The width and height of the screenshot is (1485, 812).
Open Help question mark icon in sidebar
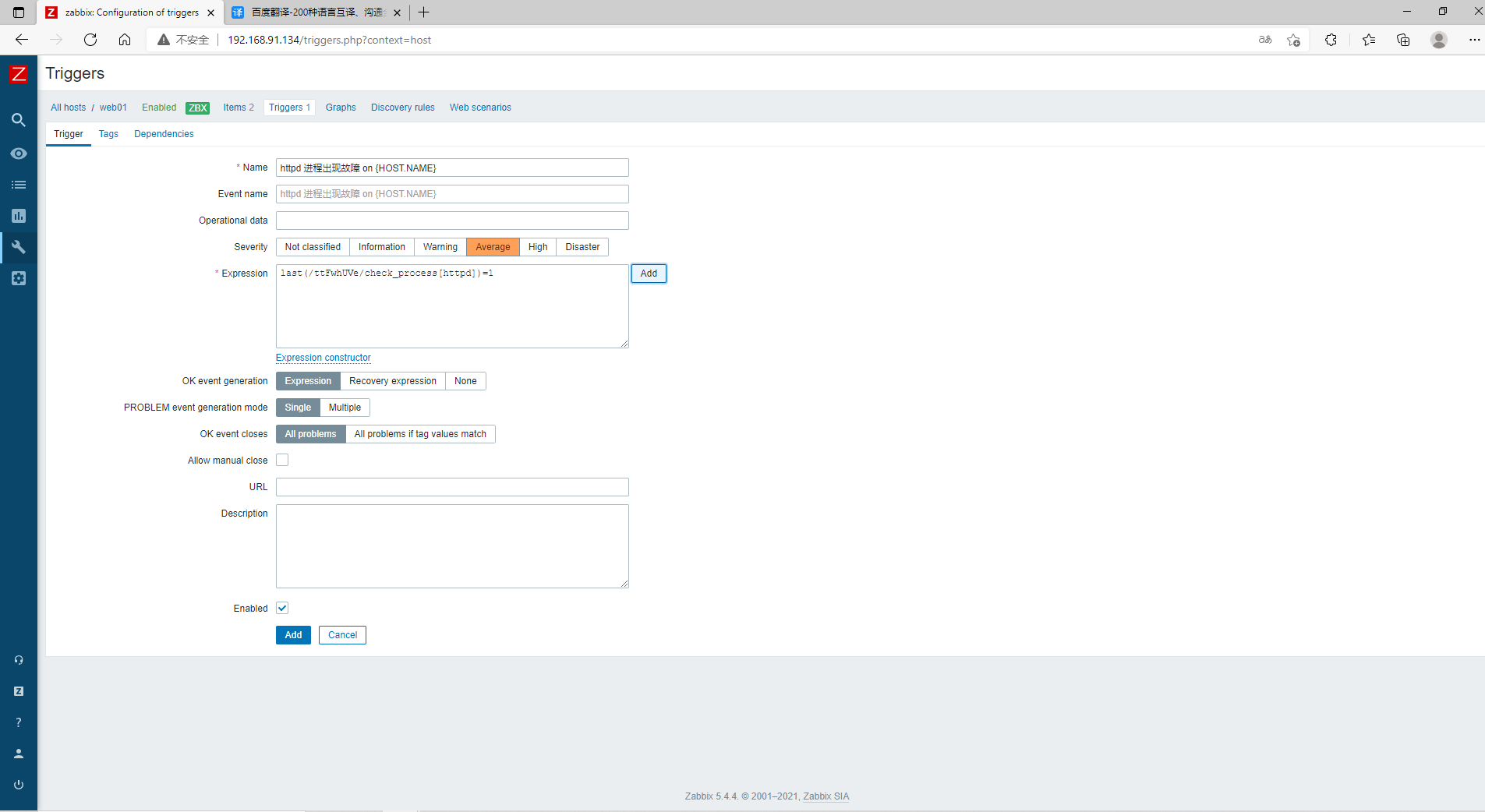19,722
